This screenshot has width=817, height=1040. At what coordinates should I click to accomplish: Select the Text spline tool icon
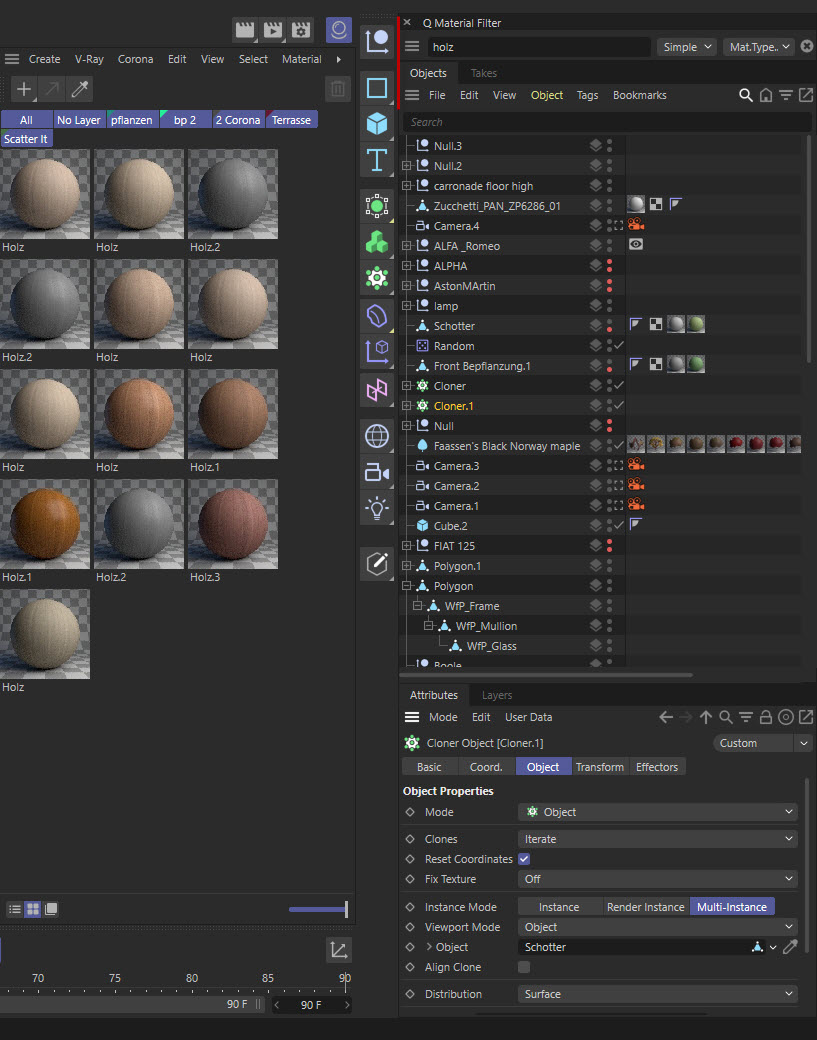coord(377,160)
